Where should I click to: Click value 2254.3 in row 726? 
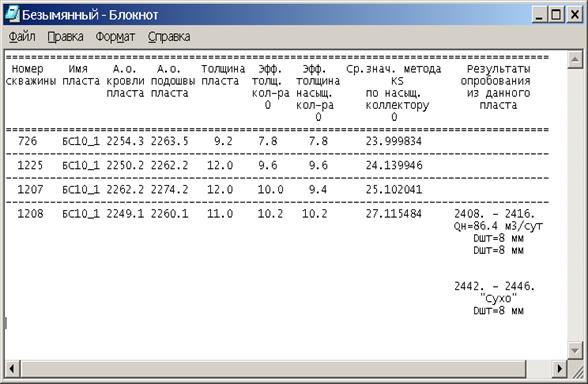(125, 141)
